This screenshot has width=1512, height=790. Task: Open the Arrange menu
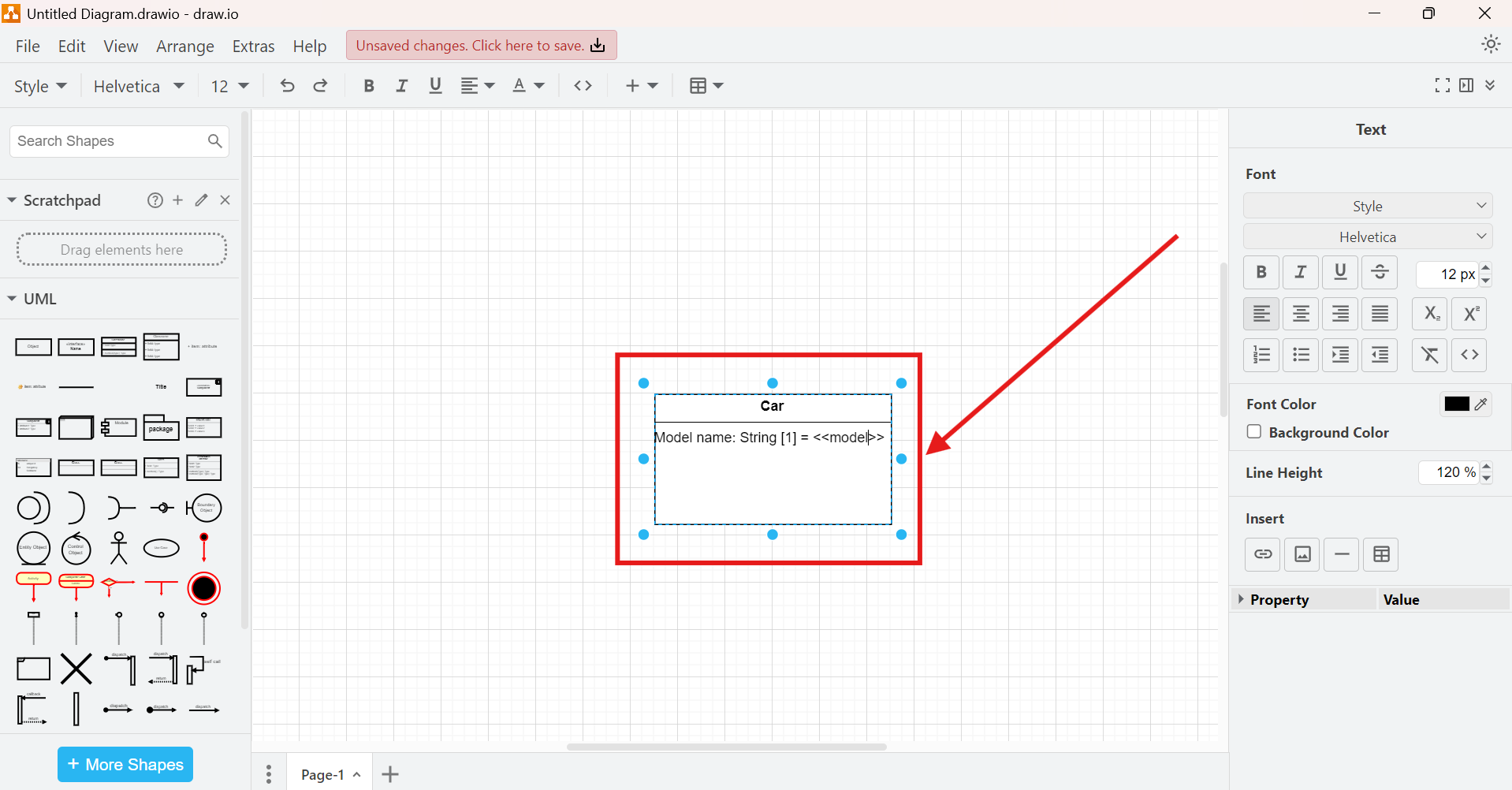184,46
